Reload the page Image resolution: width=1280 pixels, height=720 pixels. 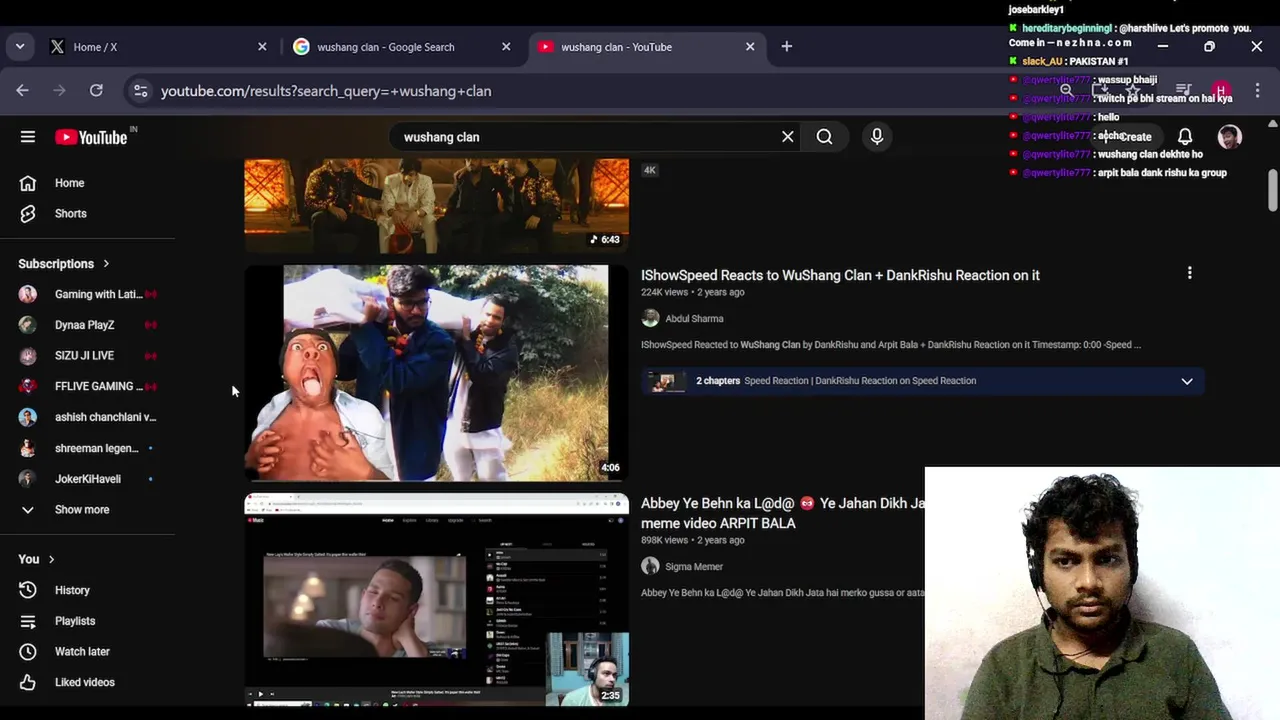coord(96,91)
